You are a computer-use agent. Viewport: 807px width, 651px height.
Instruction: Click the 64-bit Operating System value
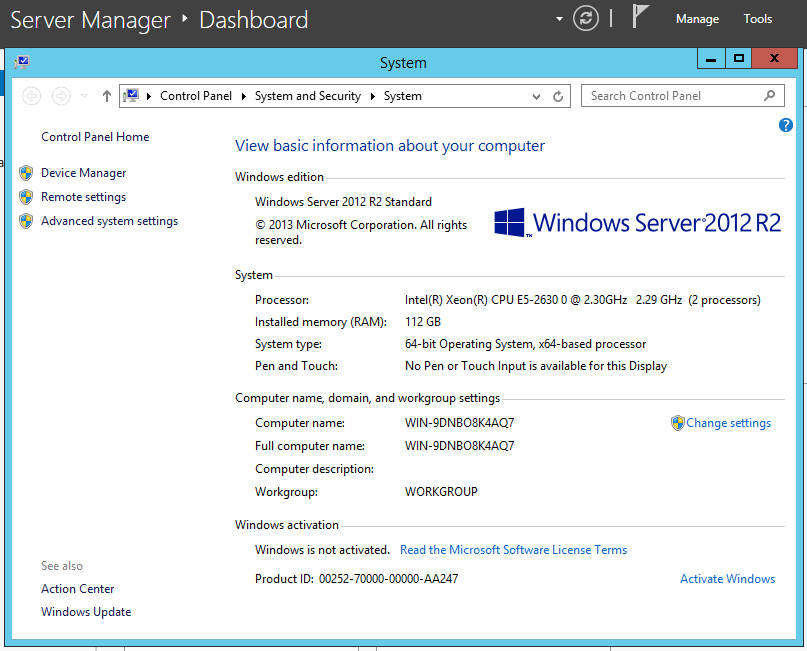(525, 344)
